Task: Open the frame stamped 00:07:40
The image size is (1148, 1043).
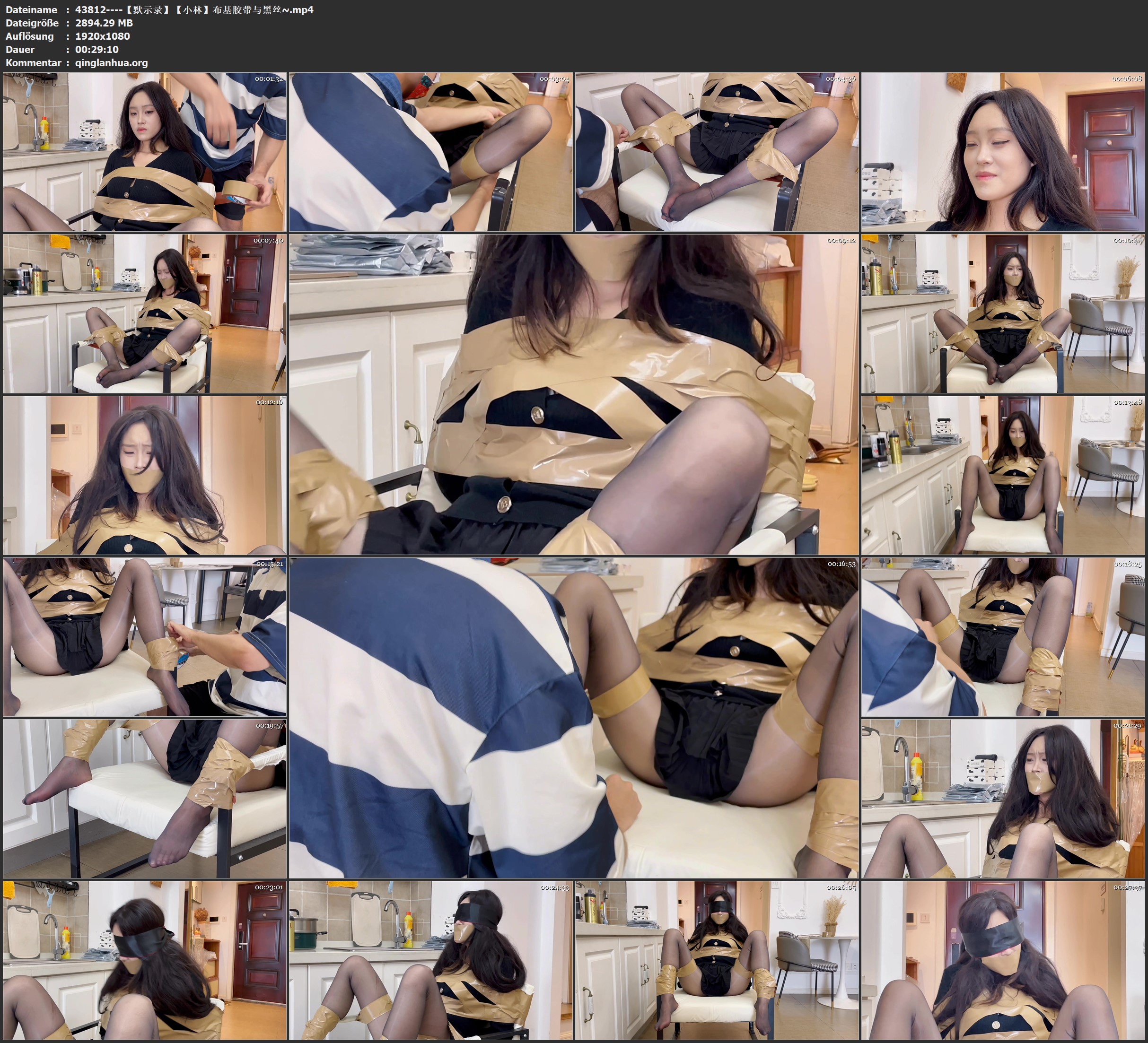Action: (x=145, y=313)
